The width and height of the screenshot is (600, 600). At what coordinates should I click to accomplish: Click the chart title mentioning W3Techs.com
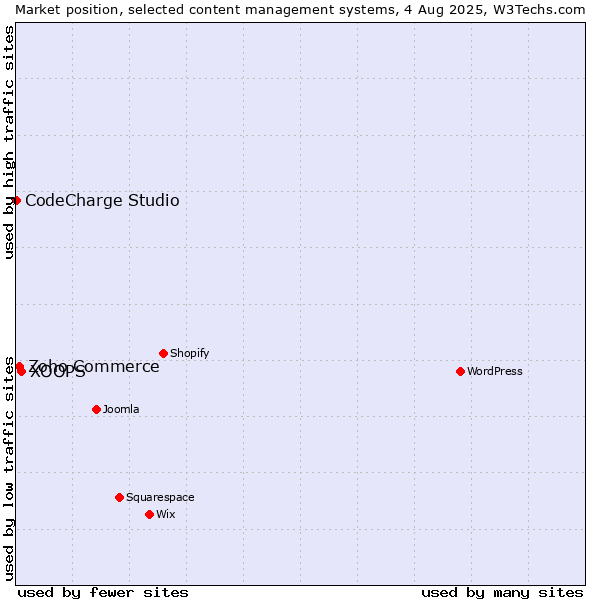[300, 10]
